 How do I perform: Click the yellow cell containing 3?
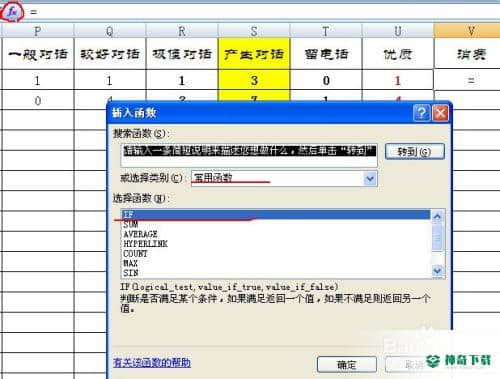coord(254,80)
